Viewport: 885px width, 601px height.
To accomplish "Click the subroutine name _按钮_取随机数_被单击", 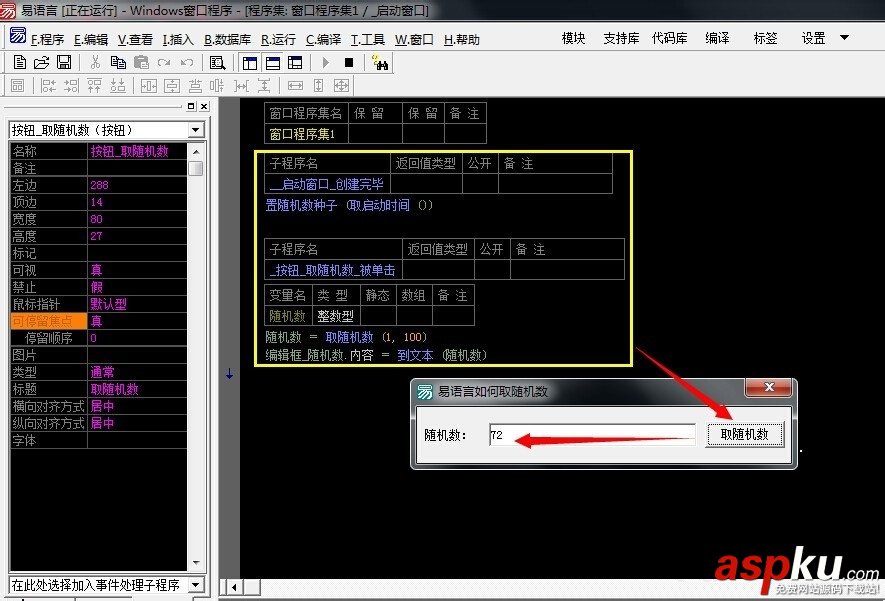I will 332,270.
